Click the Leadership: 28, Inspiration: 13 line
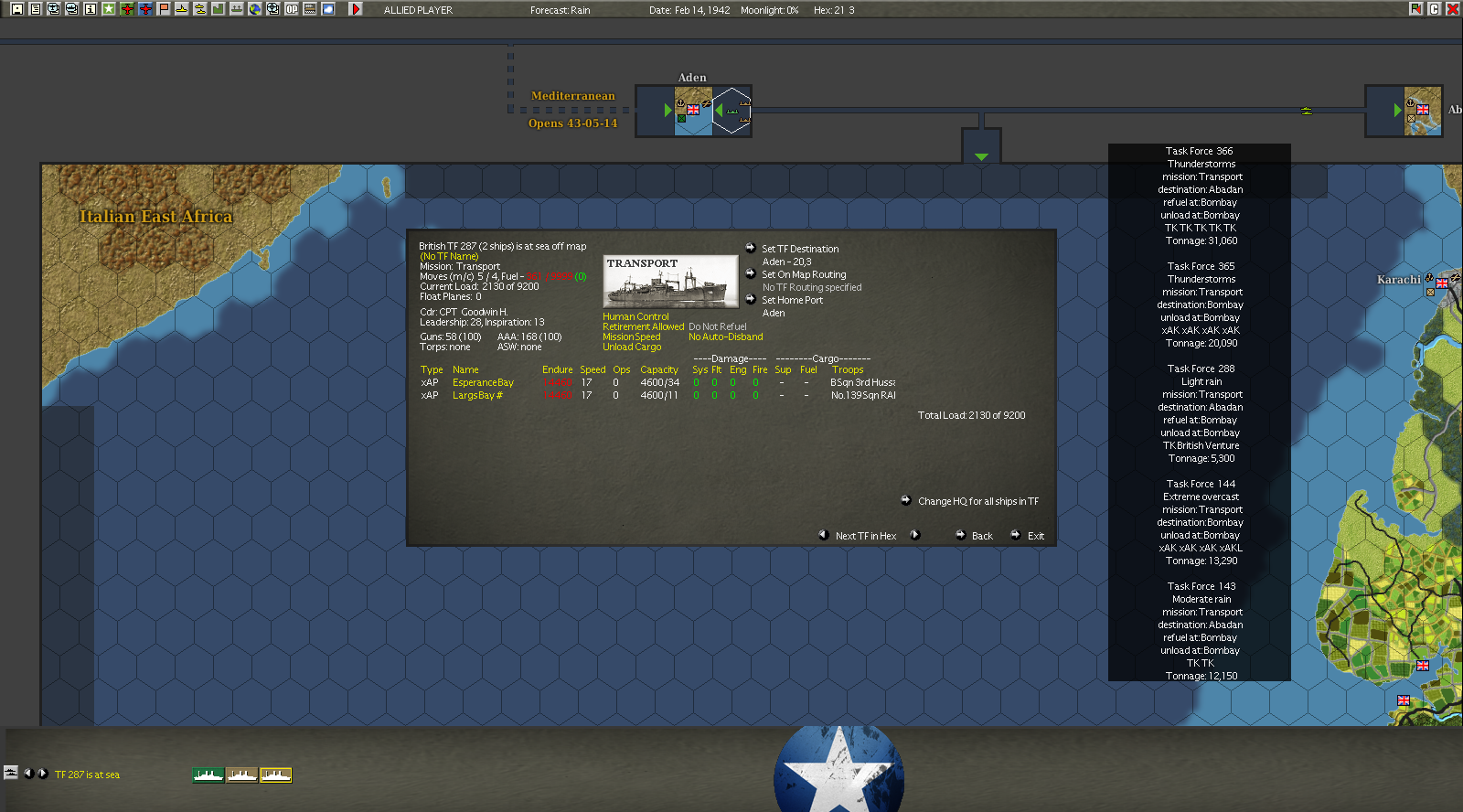 coord(482,322)
